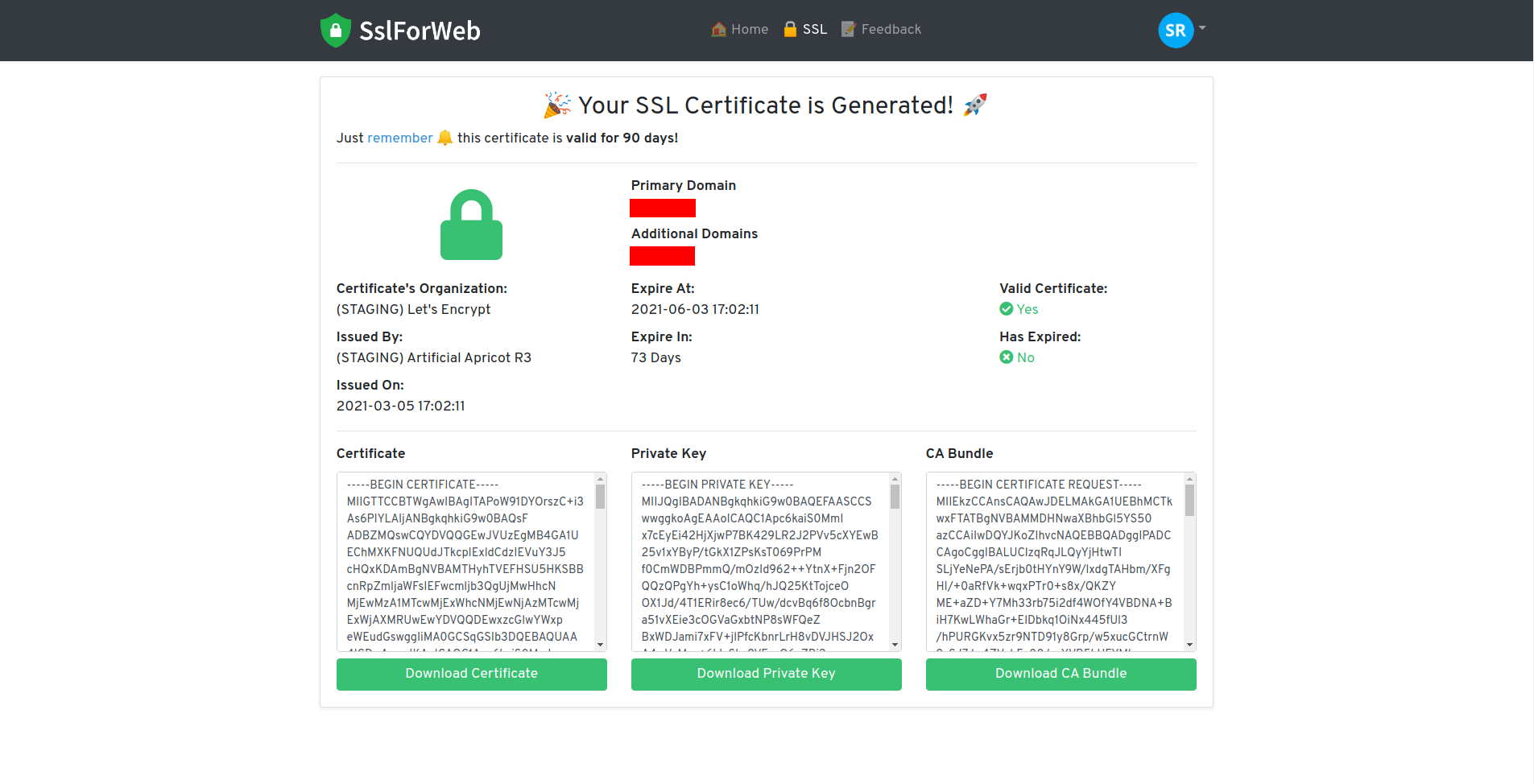Screen dimensions: 1534x784
Task: Click the green shield logo of SslForWeb
Action: click(x=336, y=30)
